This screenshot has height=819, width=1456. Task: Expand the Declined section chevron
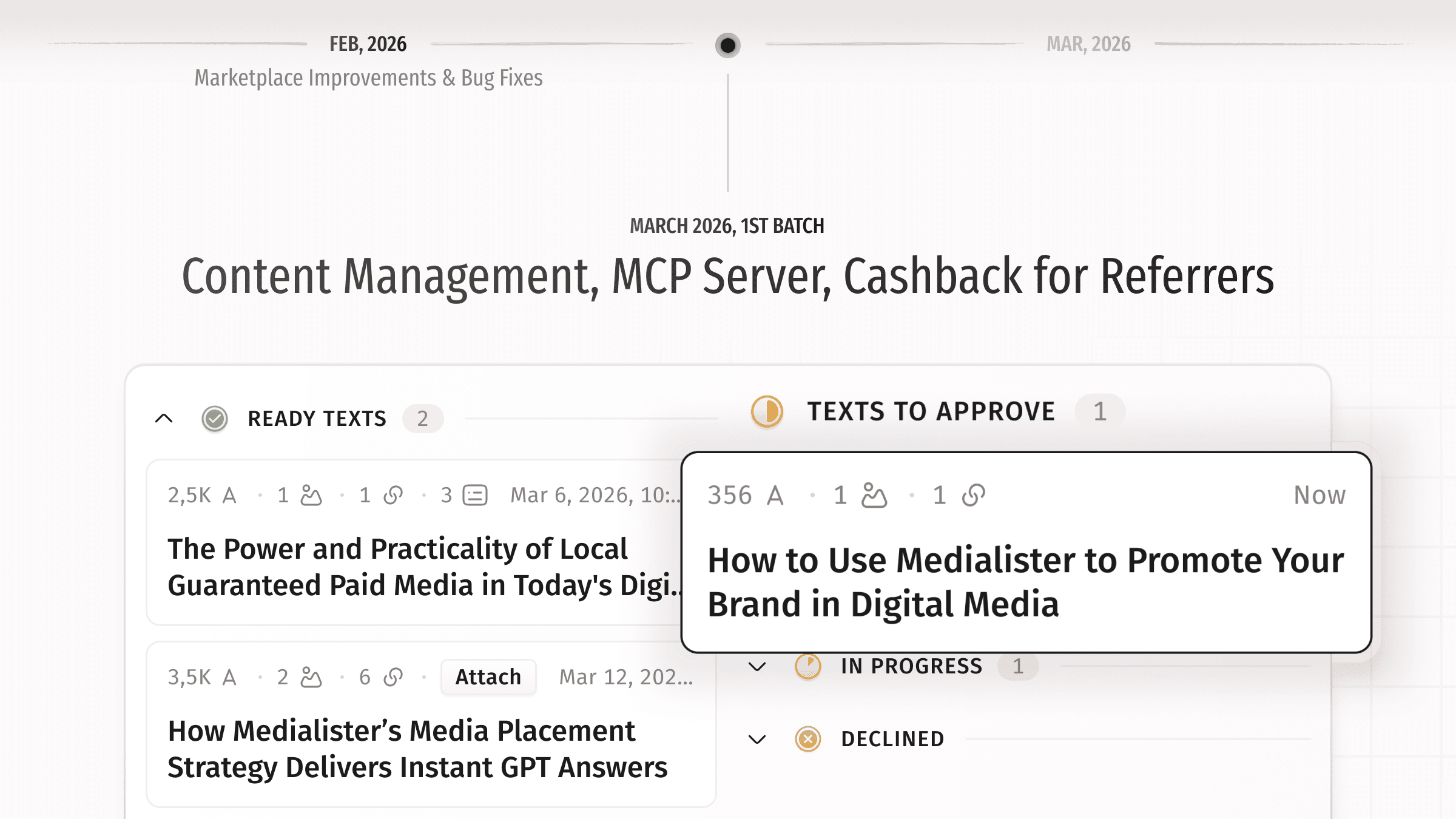tap(757, 739)
